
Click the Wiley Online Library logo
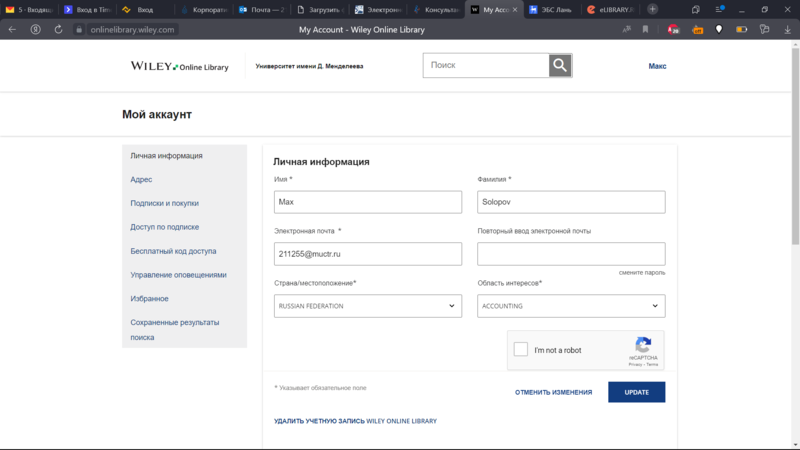(179, 67)
